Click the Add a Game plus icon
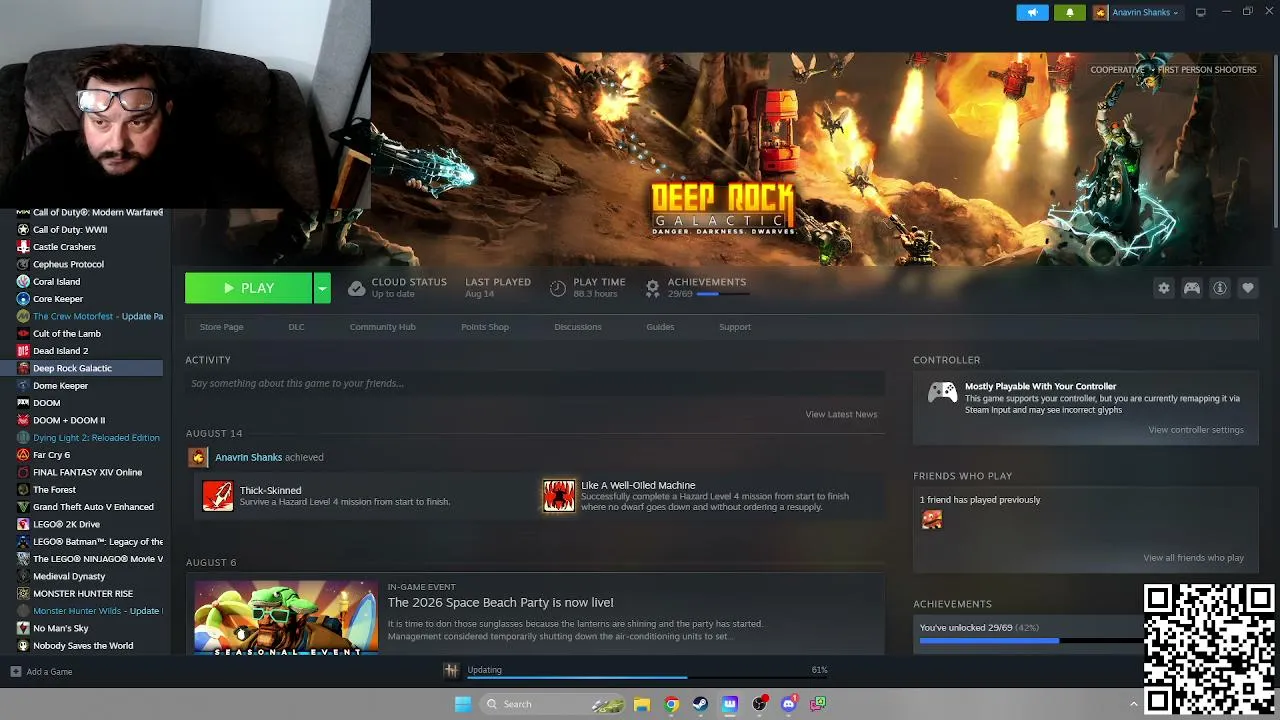Image resolution: width=1280 pixels, height=720 pixels. point(15,672)
